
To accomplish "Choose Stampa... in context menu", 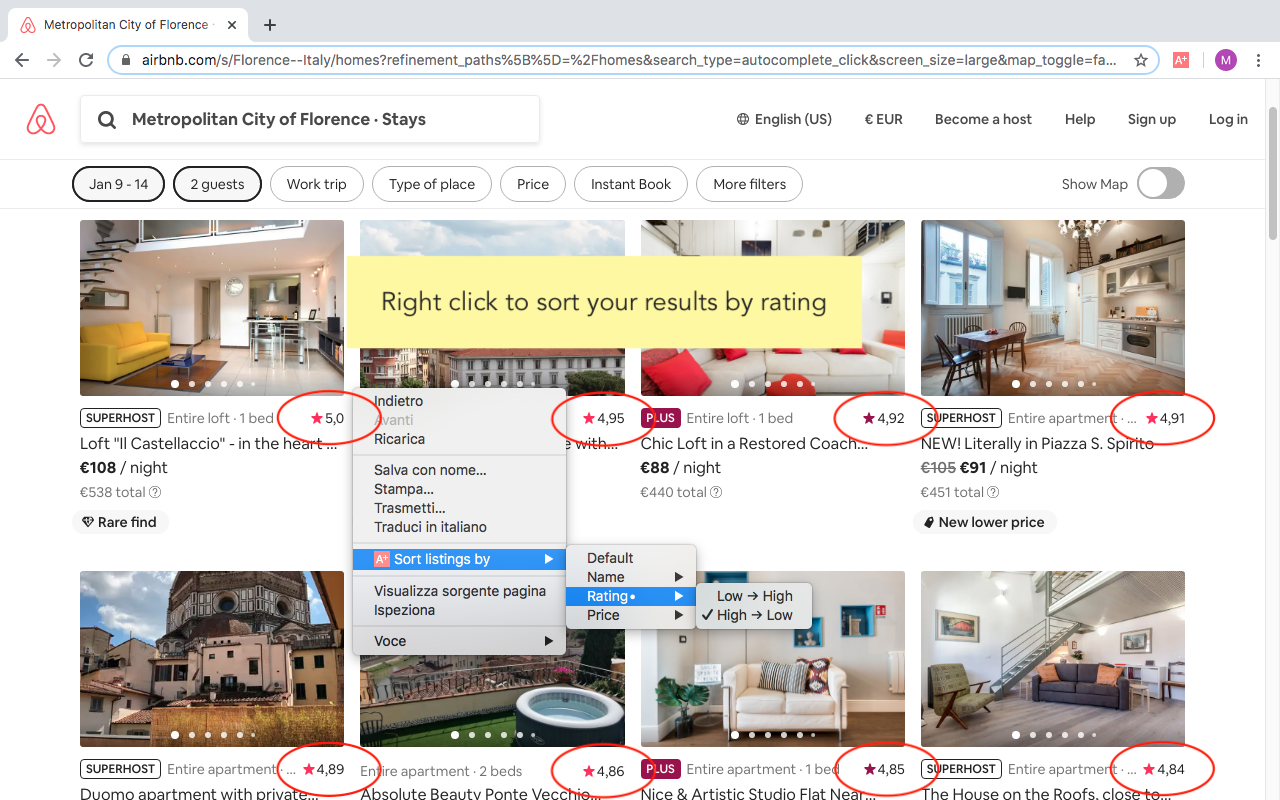I will 459,489.
